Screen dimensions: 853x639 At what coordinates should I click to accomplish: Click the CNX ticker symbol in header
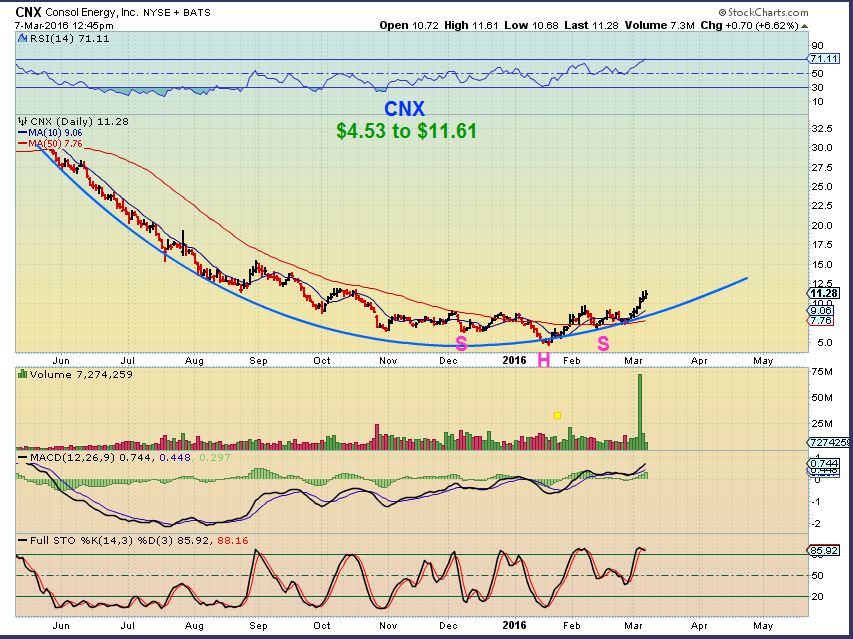click(x=28, y=12)
